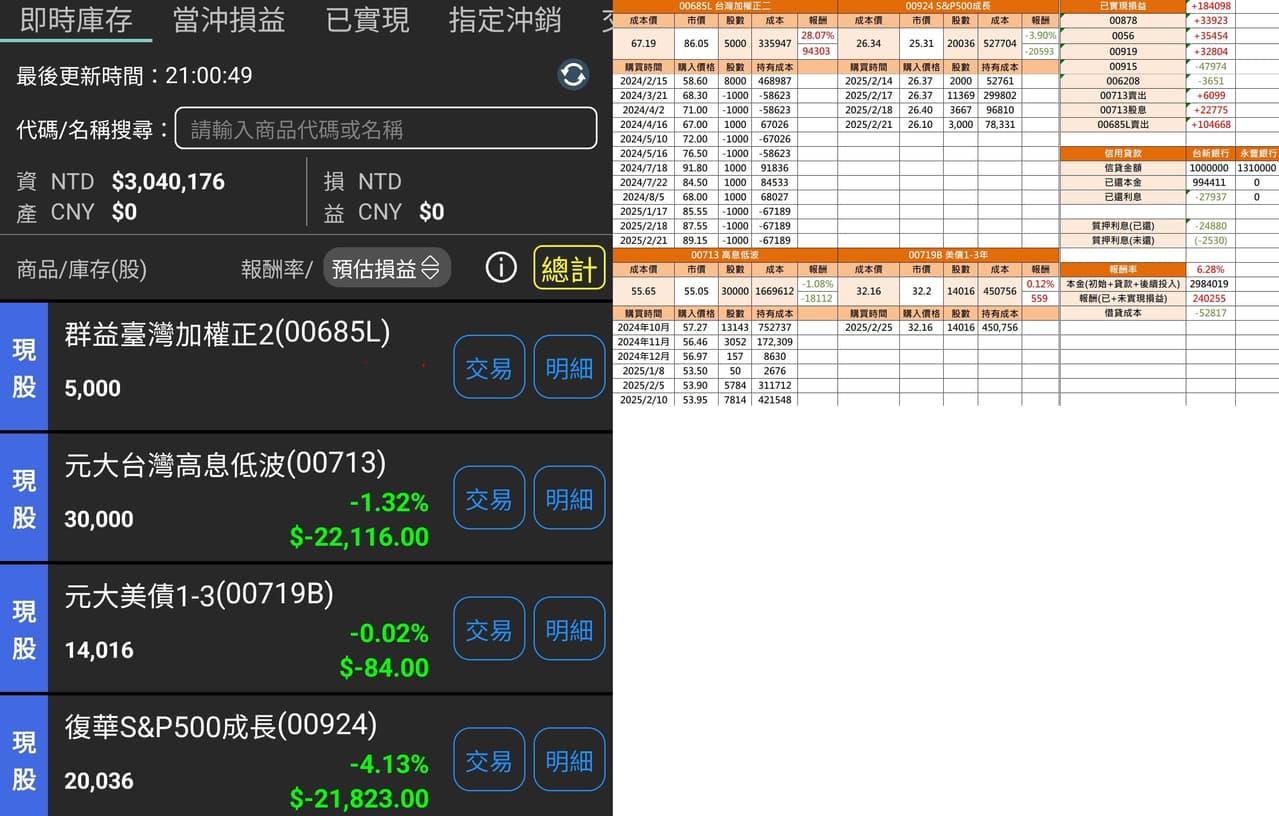Image resolution: width=1279 pixels, height=816 pixels.
Task: Click the 現股 label of the 00685L row
Action: click(x=24, y=367)
